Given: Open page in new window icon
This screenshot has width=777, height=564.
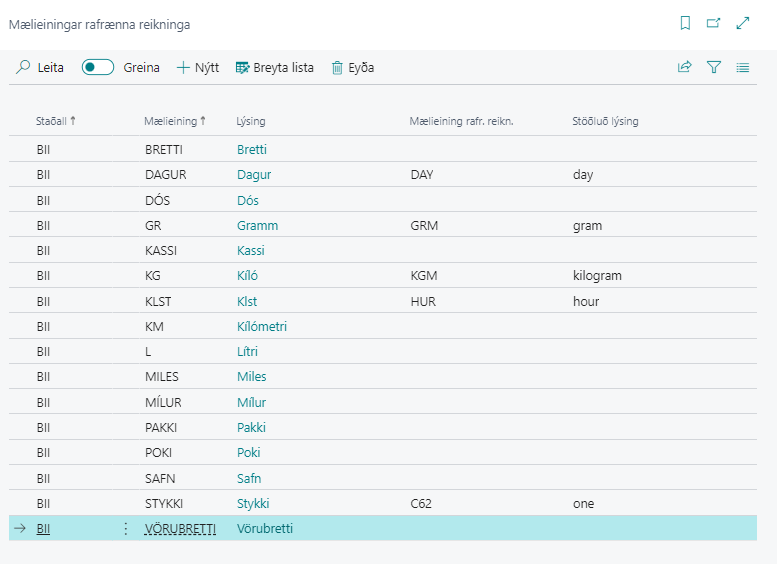Looking at the screenshot, I should [713, 23].
